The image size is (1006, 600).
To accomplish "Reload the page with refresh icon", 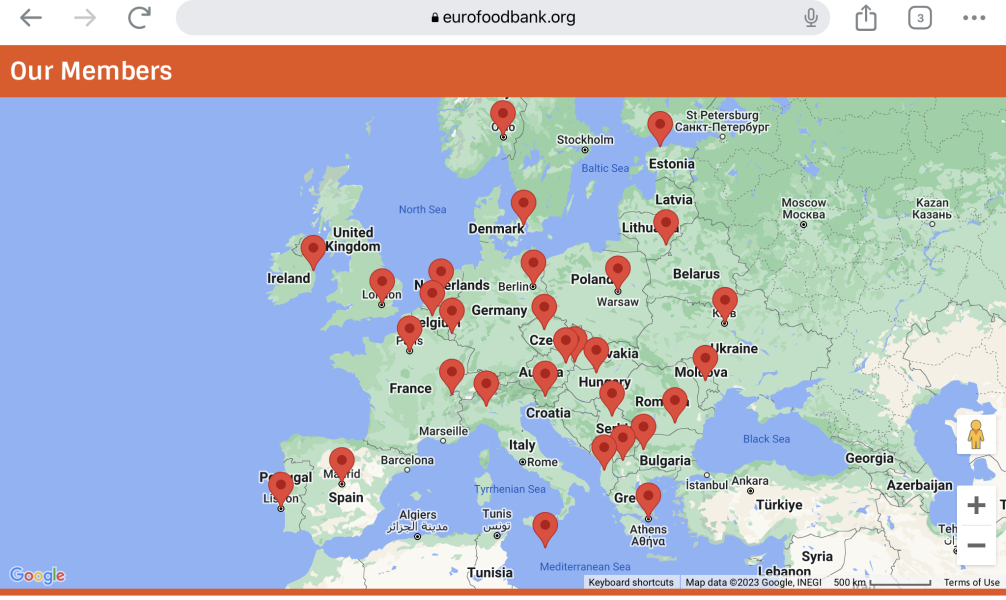I will click(139, 17).
